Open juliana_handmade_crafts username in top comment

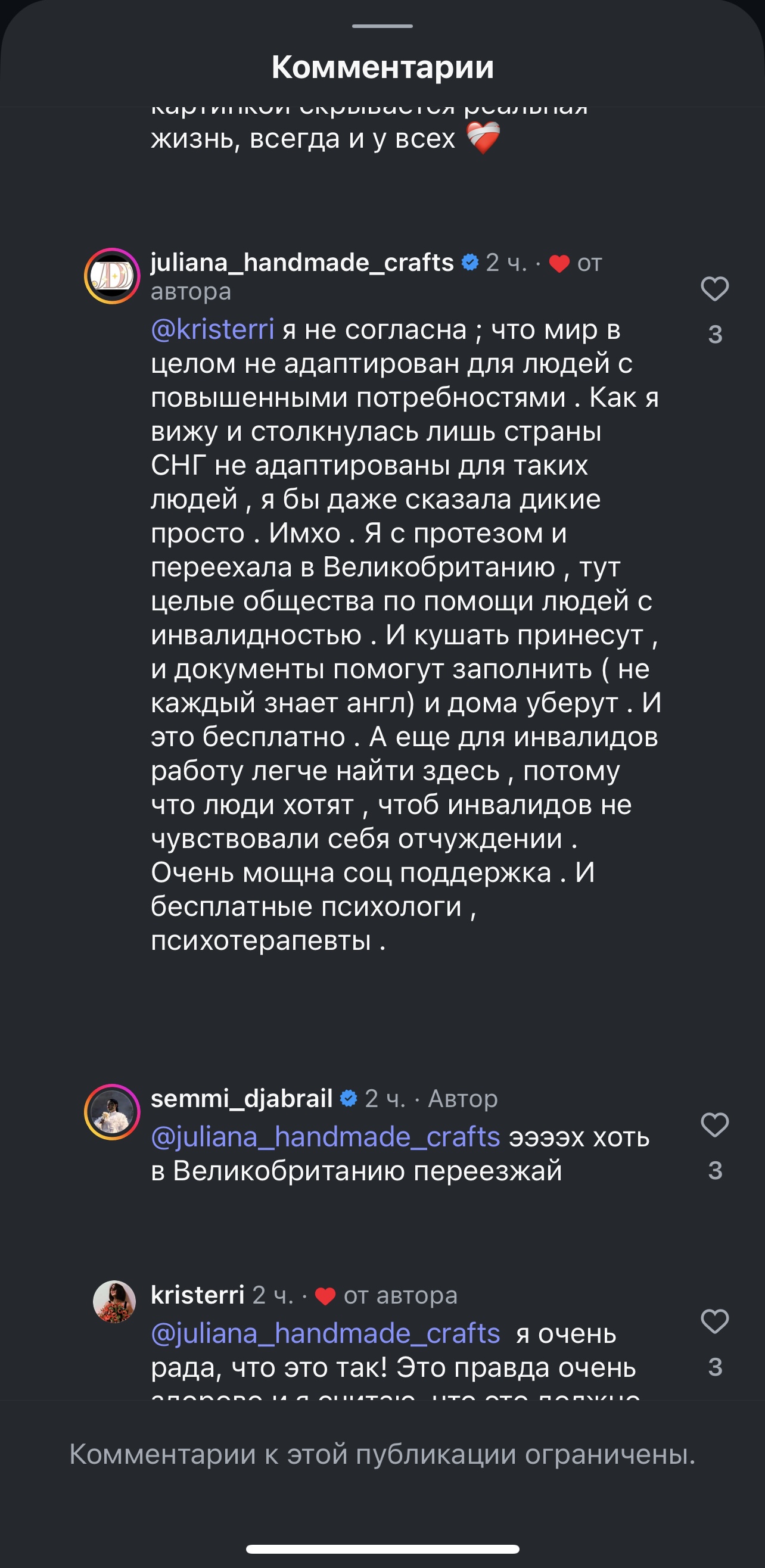point(302,263)
